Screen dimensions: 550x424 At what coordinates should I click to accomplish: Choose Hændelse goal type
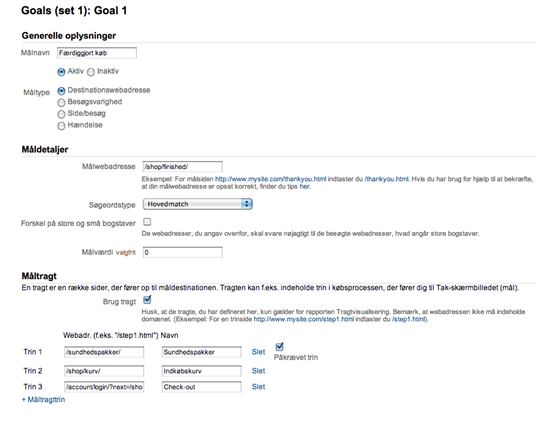pyautogui.click(x=61, y=126)
